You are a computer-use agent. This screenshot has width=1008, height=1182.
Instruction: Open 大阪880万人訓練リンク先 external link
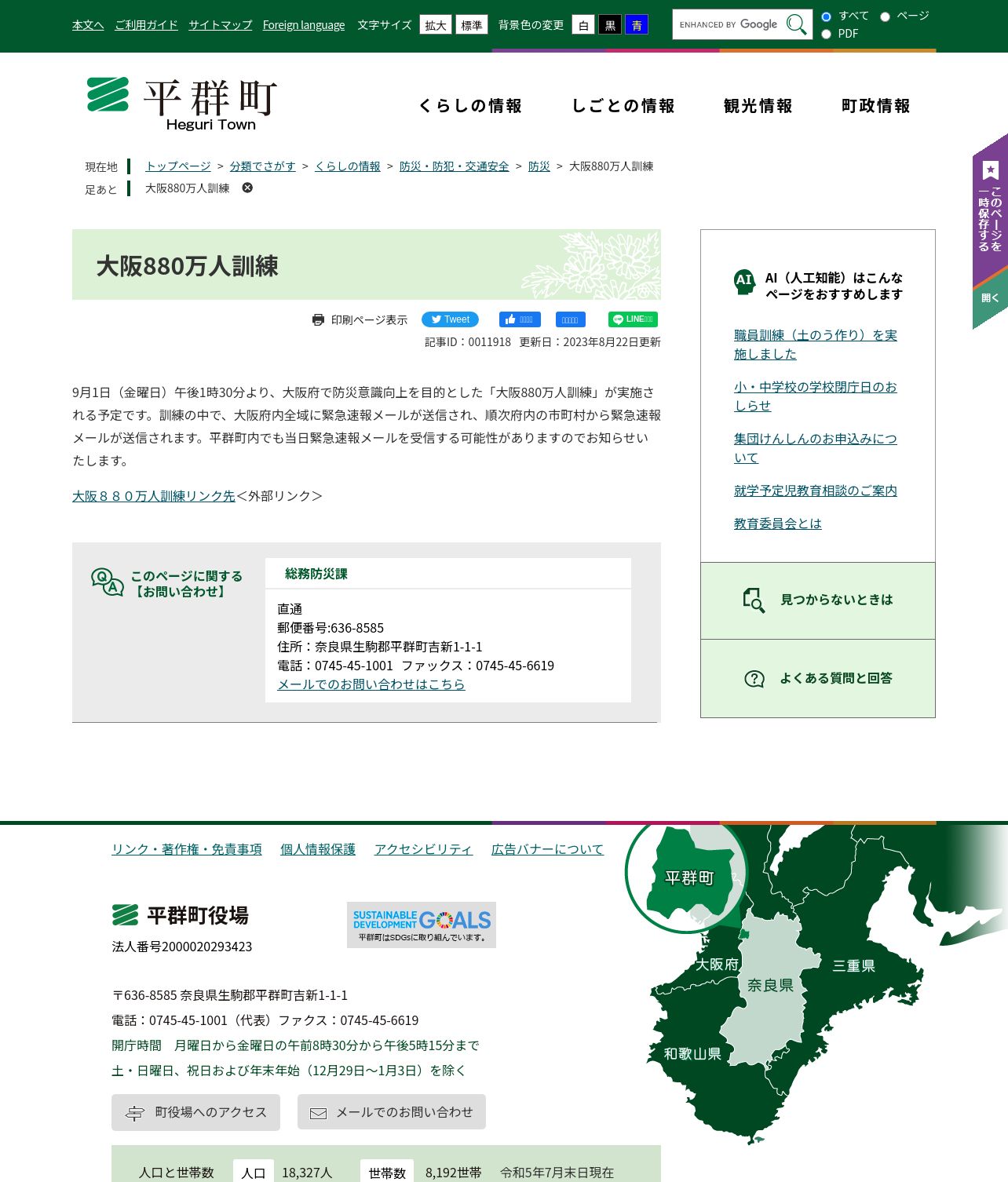coord(154,496)
